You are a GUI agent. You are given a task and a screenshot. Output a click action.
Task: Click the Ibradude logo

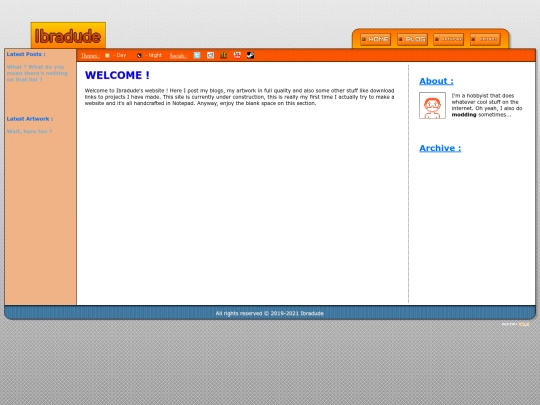tap(68, 35)
